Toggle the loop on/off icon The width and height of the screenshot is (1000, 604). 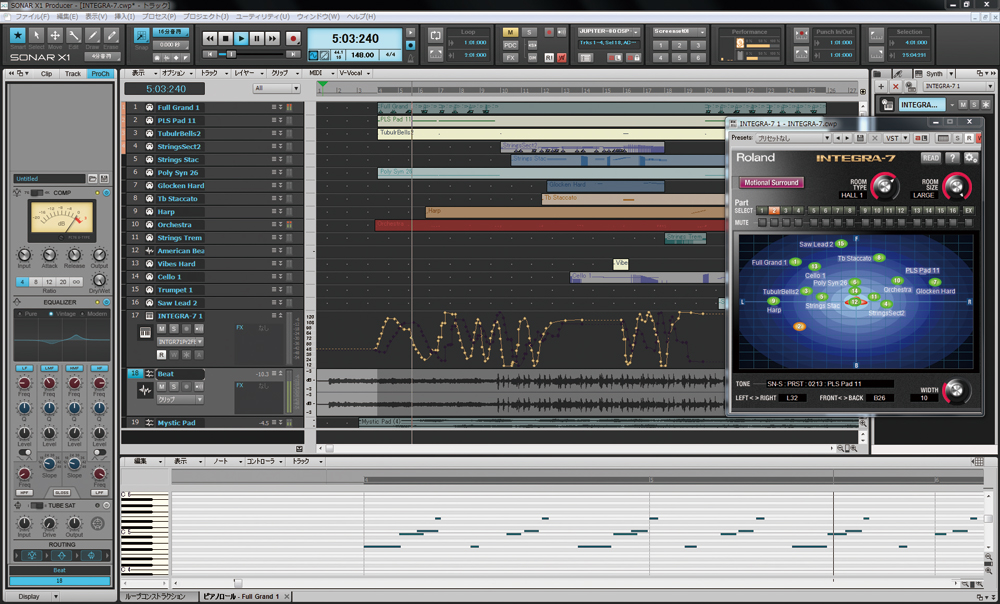[x=436, y=36]
